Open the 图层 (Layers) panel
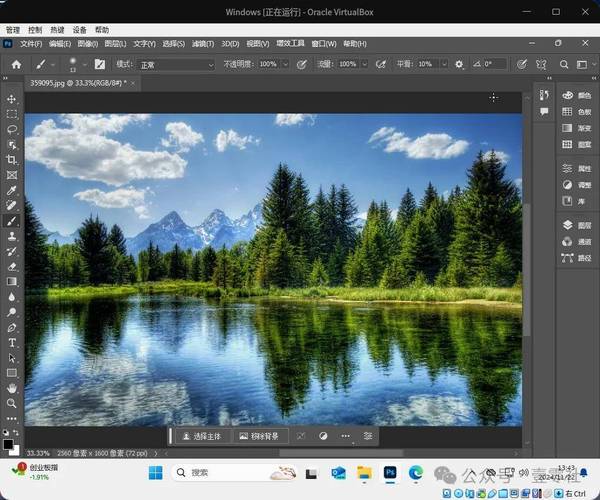 [x=575, y=226]
